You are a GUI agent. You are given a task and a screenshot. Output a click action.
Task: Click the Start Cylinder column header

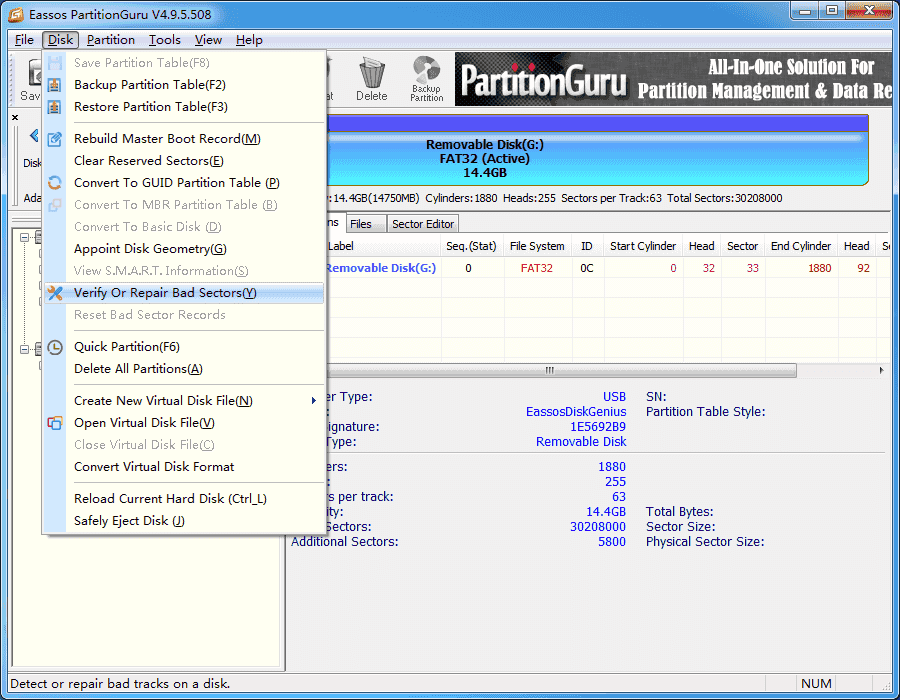[x=643, y=246]
